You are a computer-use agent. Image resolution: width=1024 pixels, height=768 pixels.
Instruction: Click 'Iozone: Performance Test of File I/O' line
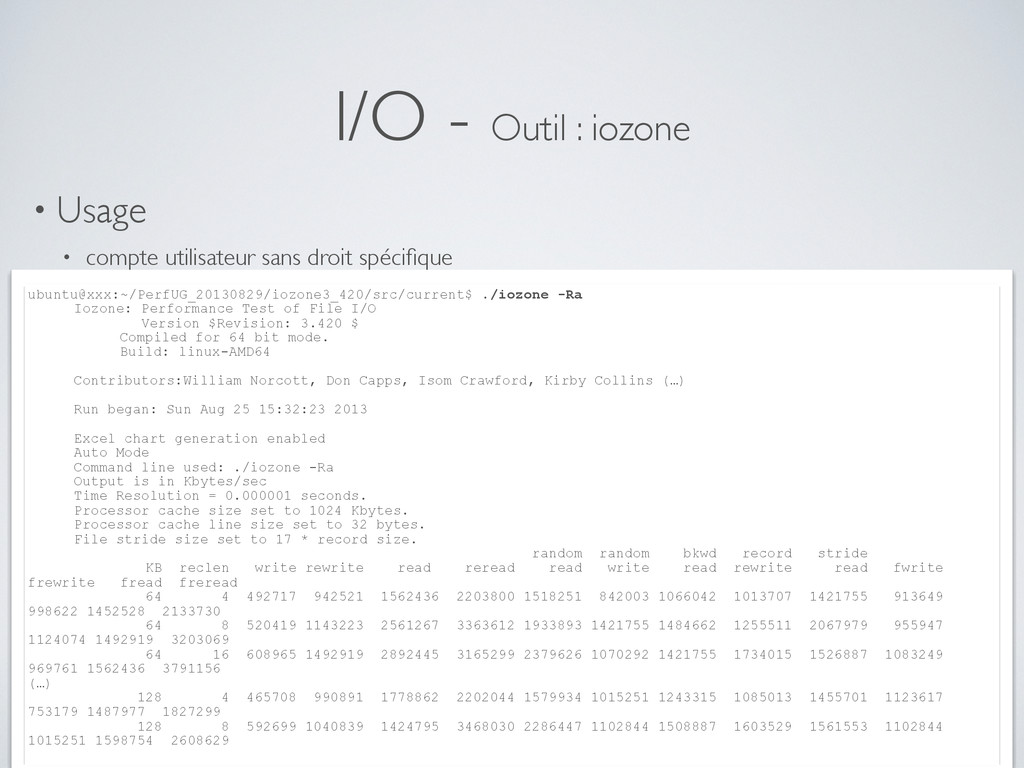[225, 309]
